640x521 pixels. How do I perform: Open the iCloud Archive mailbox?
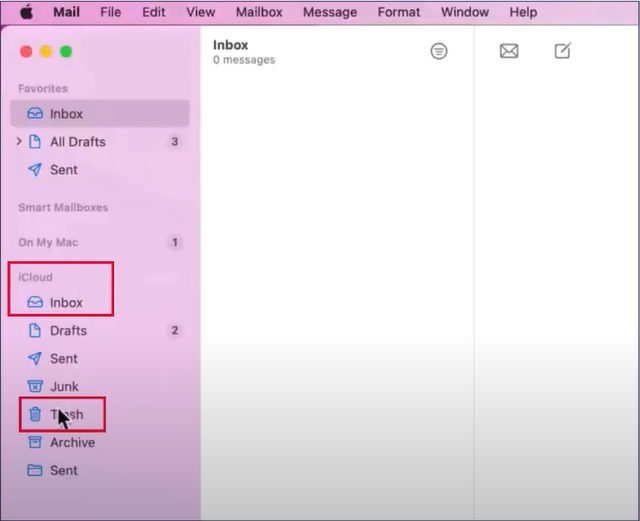tap(100, 442)
